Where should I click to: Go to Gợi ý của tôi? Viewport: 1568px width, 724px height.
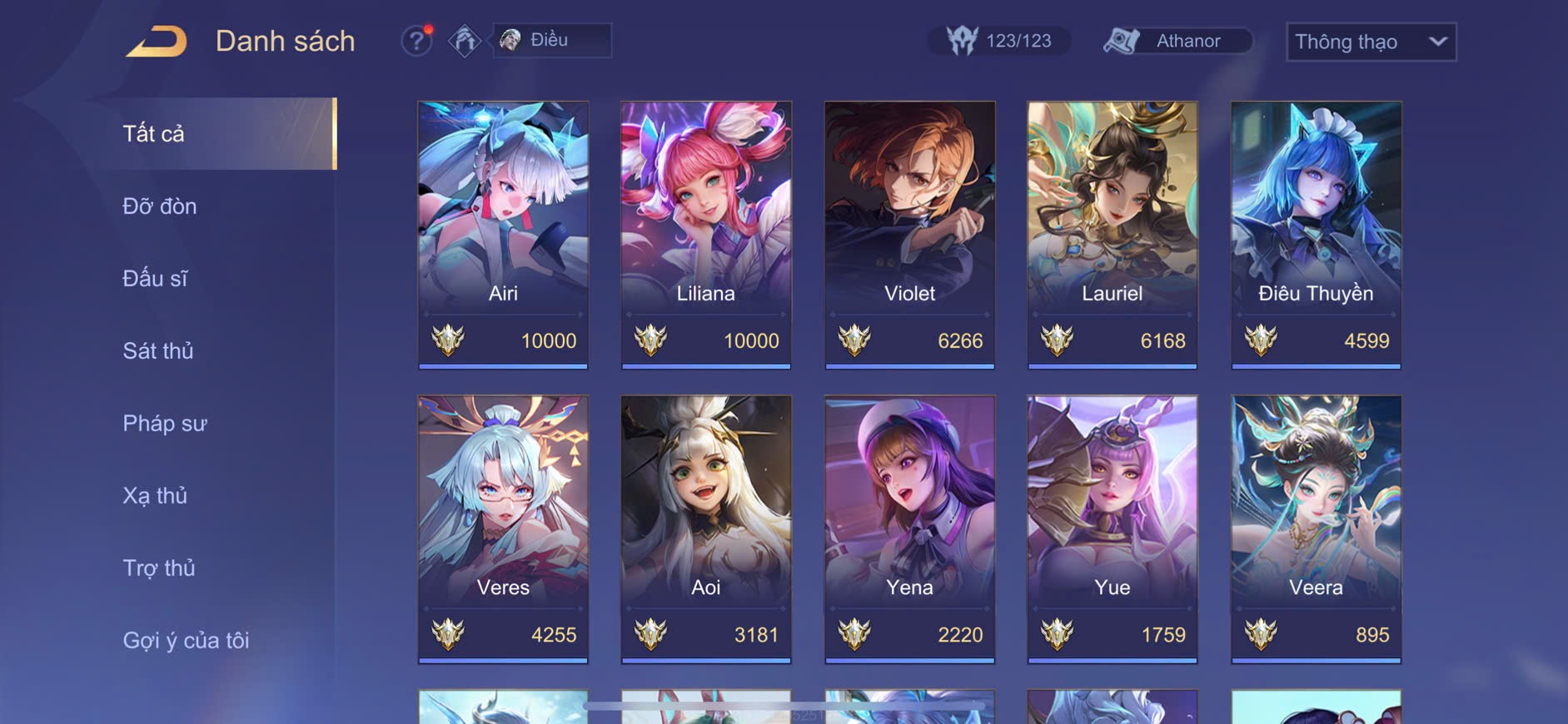[186, 641]
